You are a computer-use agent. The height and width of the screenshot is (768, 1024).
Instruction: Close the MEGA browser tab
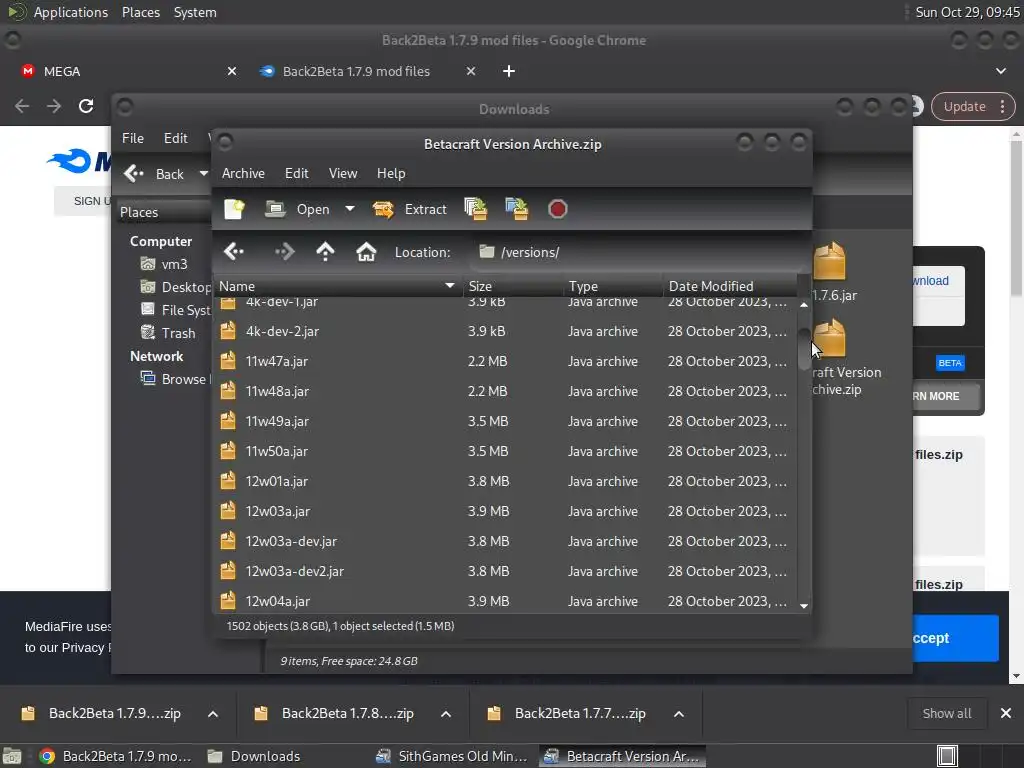pyautogui.click(x=232, y=71)
